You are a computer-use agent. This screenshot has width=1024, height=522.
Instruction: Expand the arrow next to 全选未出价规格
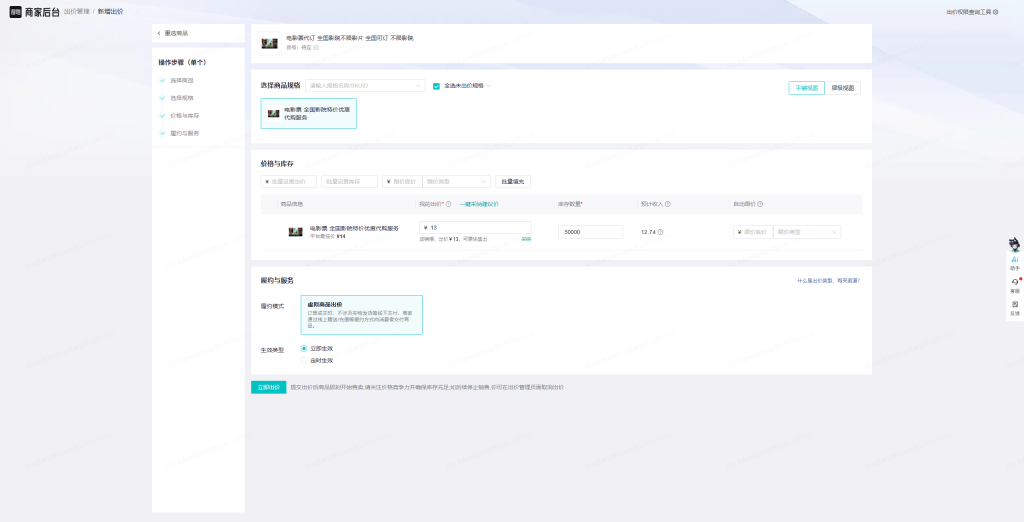(x=489, y=86)
